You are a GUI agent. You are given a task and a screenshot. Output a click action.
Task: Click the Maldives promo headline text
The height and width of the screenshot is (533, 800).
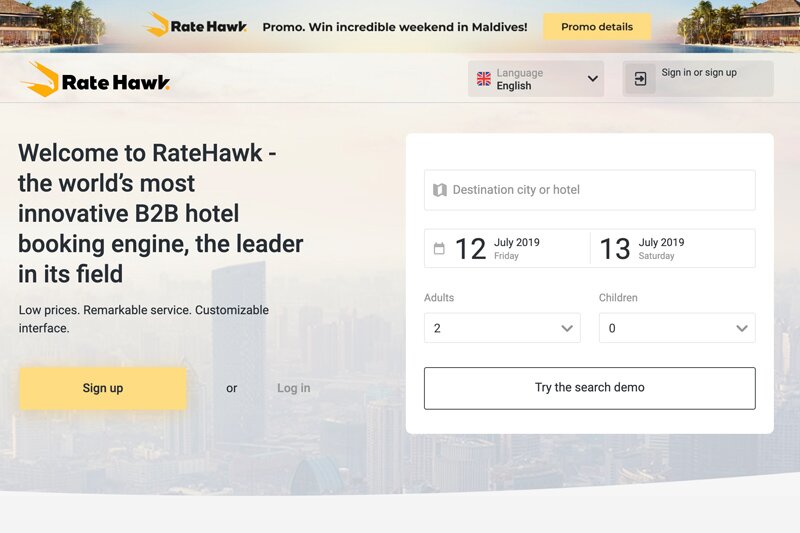click(x=395, y=27)
